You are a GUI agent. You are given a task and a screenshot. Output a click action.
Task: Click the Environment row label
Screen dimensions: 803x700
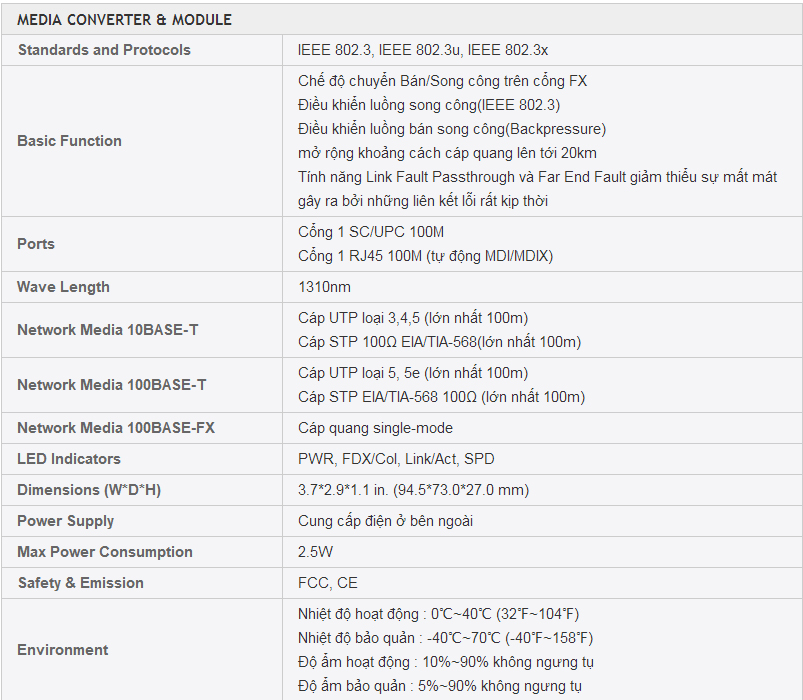click(62, 650)
